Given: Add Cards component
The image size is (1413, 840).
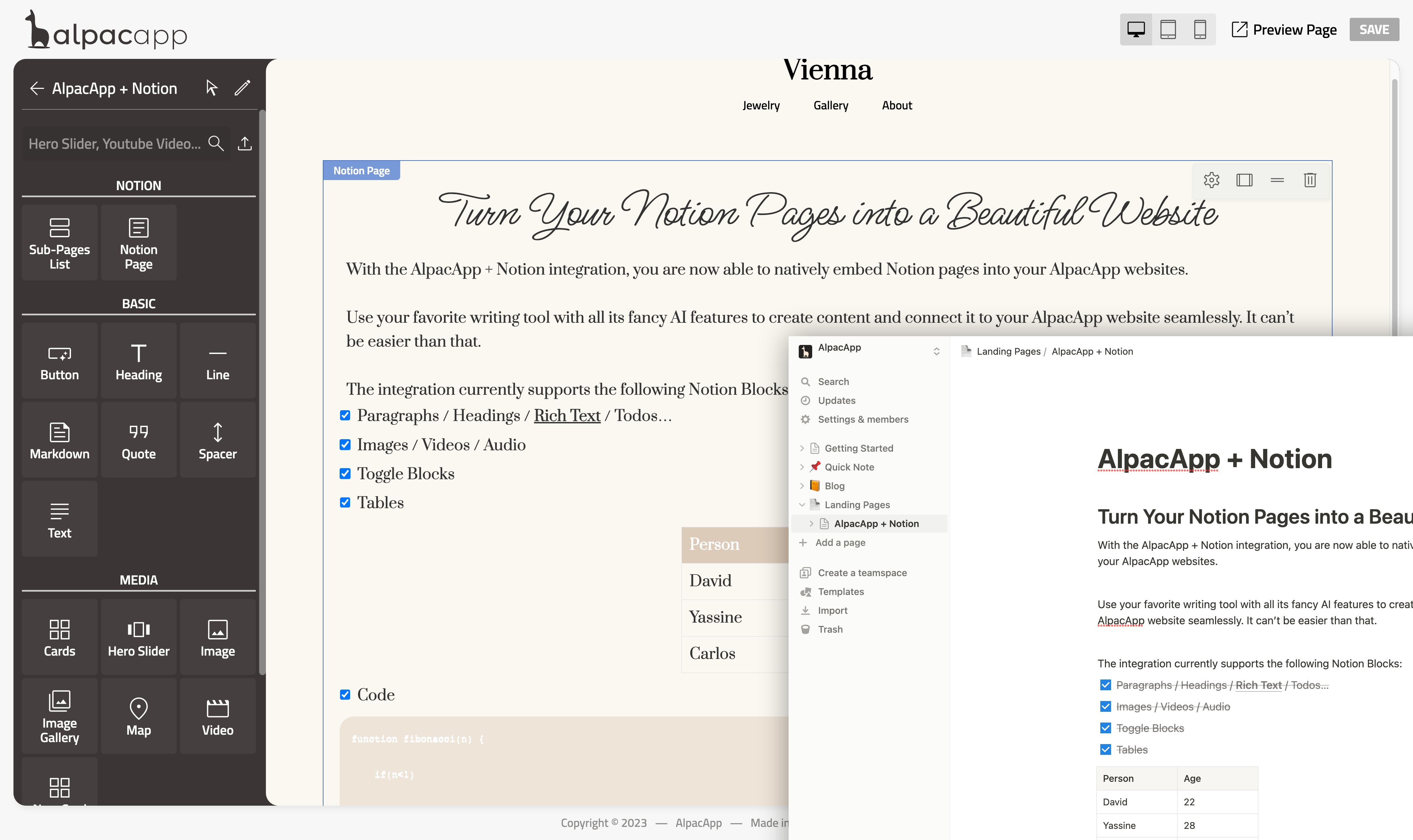Looking at the screenshot, I should pyautogui.click(x=60, y=637).
